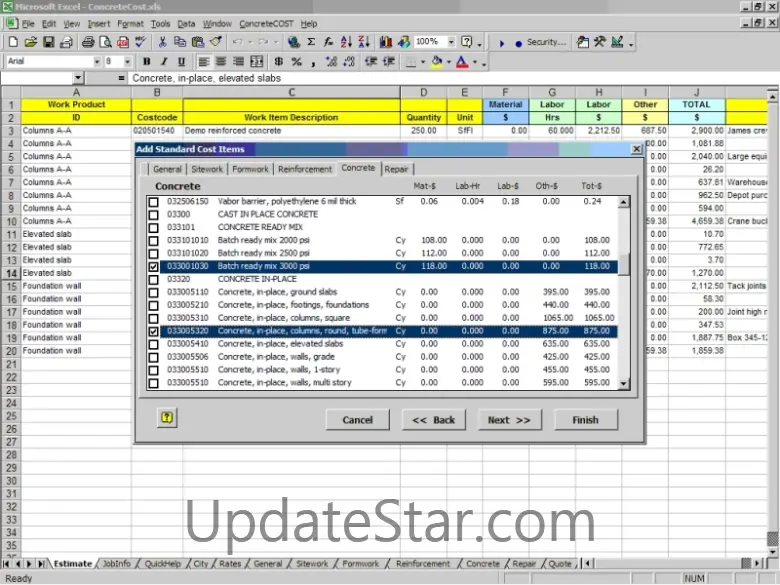780x585 pixels.
Task: Run the spelling check icon
Action: coord(140,42)
